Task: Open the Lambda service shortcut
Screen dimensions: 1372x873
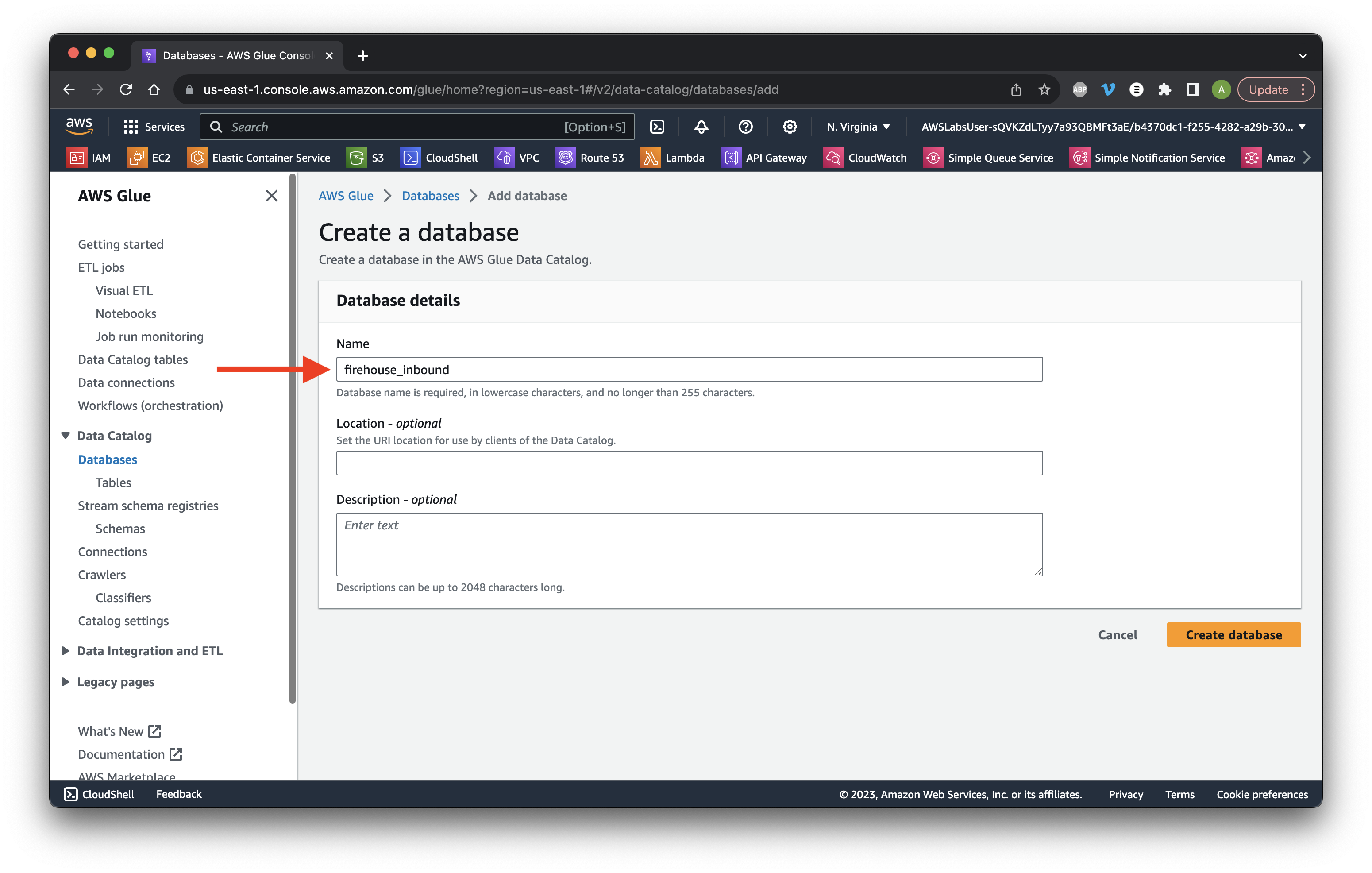Action: point(673,158)
